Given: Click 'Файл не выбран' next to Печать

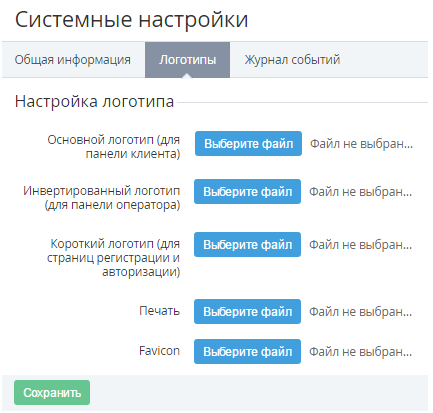Looking at the screenshot, I should [x=360, y=312].
